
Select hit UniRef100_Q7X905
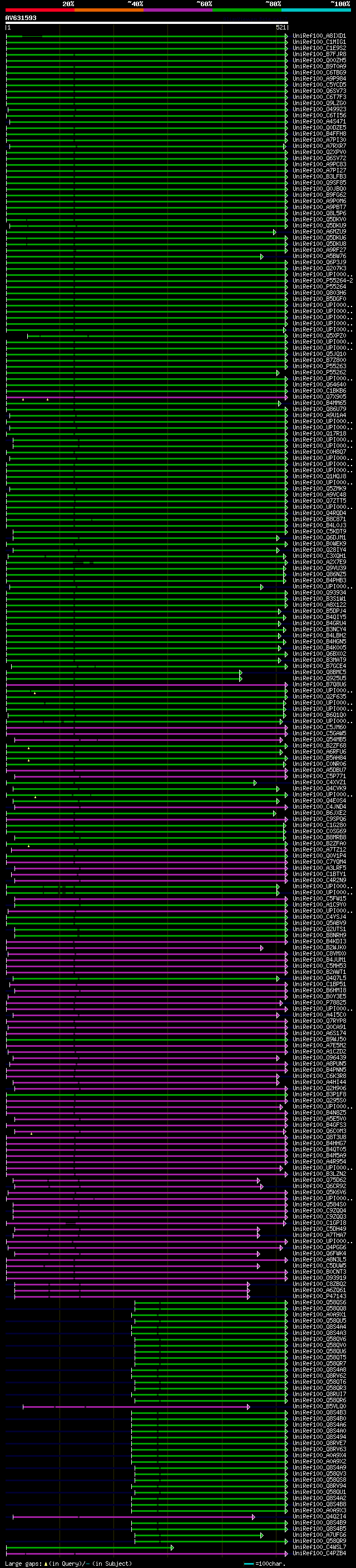coord(319,397)
